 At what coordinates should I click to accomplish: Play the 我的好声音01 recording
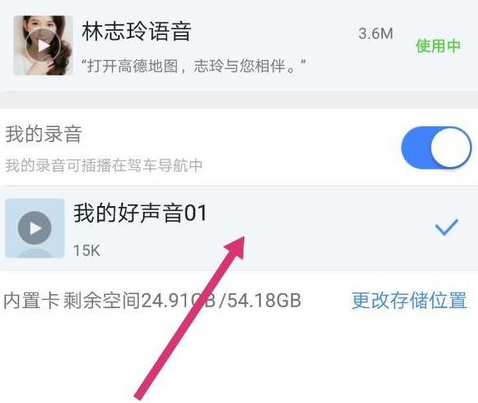coord(35,228)
